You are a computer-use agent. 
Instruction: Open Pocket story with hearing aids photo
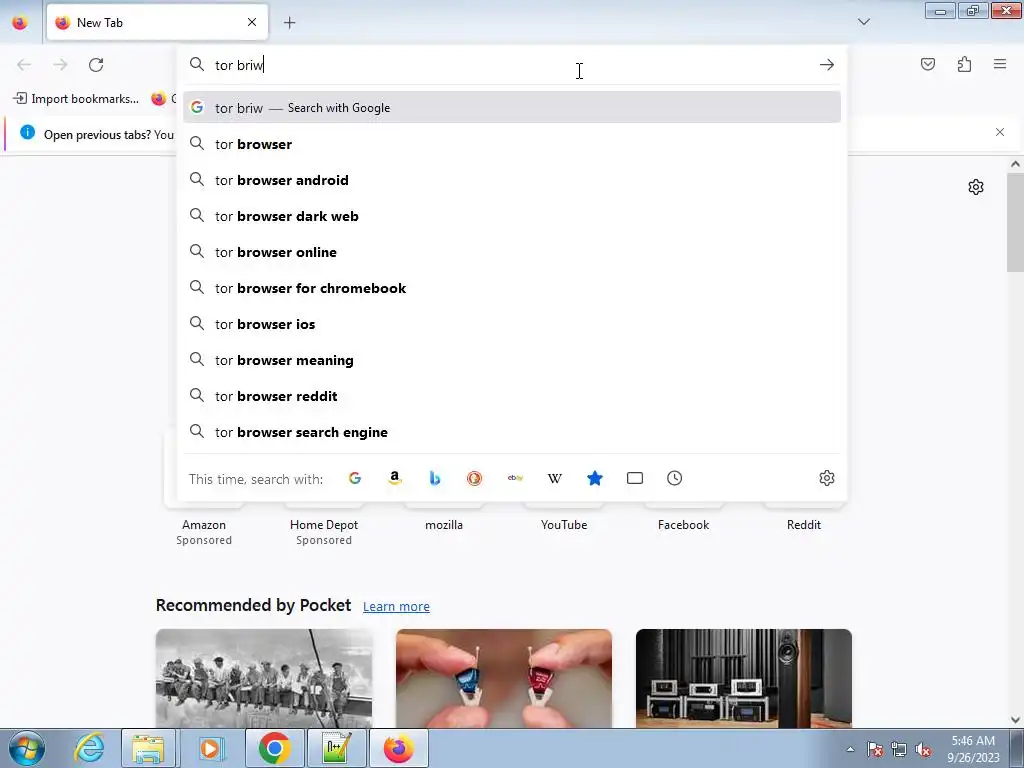pos(504,678)
